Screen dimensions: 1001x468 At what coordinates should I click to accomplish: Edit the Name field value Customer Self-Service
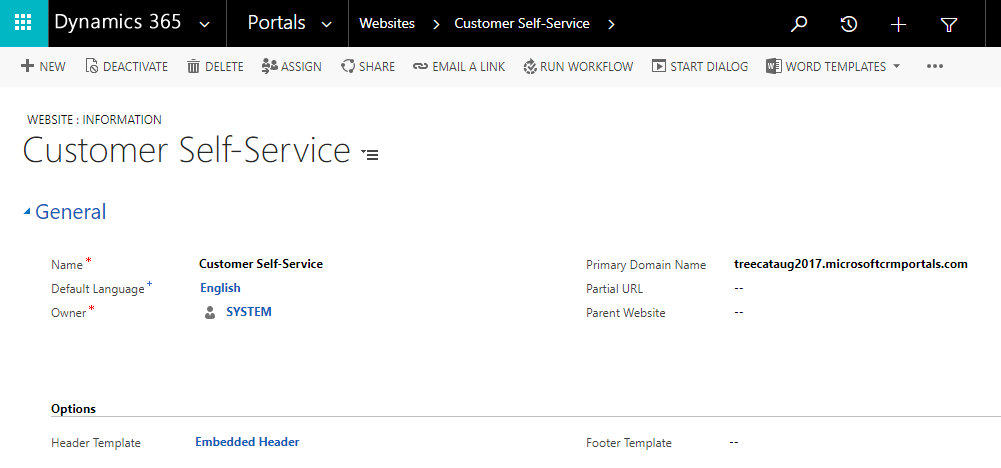[x=261, y=263]
